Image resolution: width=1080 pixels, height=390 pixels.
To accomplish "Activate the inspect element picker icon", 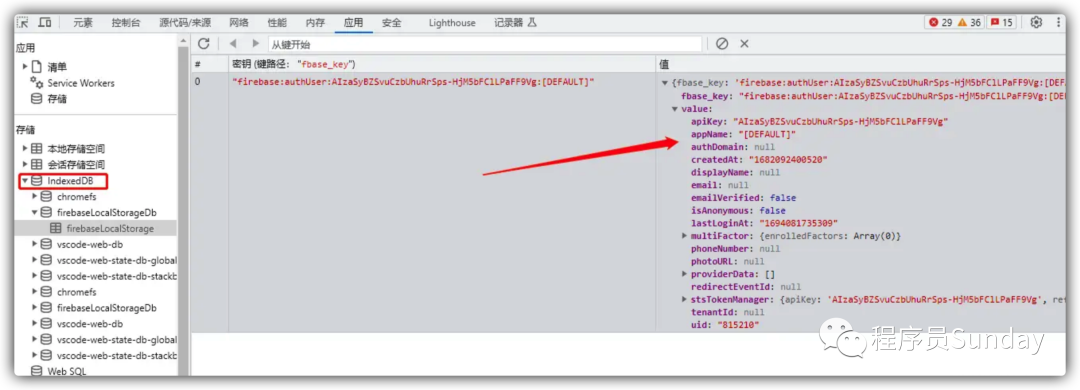I will point(23,23).
